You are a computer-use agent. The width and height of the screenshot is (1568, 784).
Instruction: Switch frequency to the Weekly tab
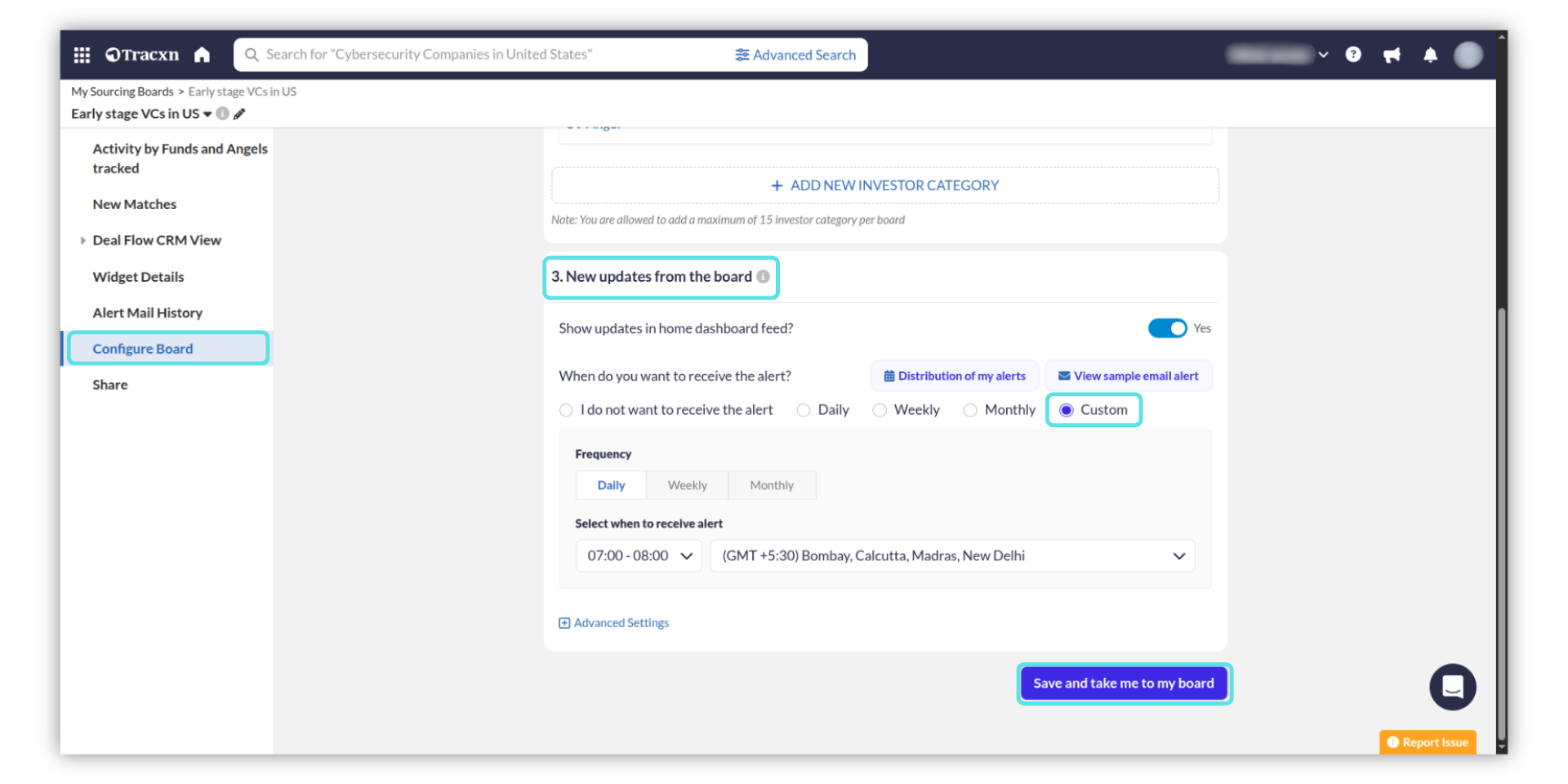coord(687,485)
